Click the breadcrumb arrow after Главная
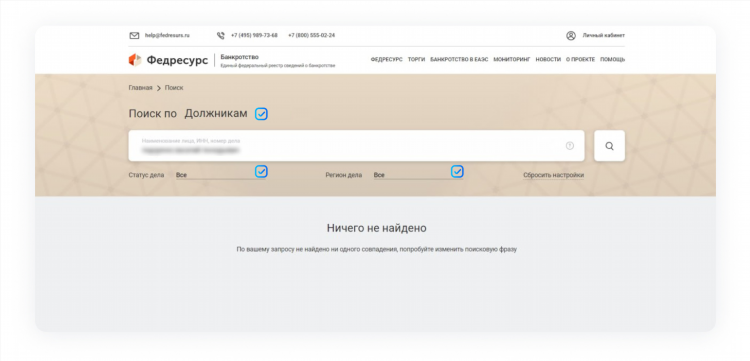The image size is (750, 361). point(159,88)
